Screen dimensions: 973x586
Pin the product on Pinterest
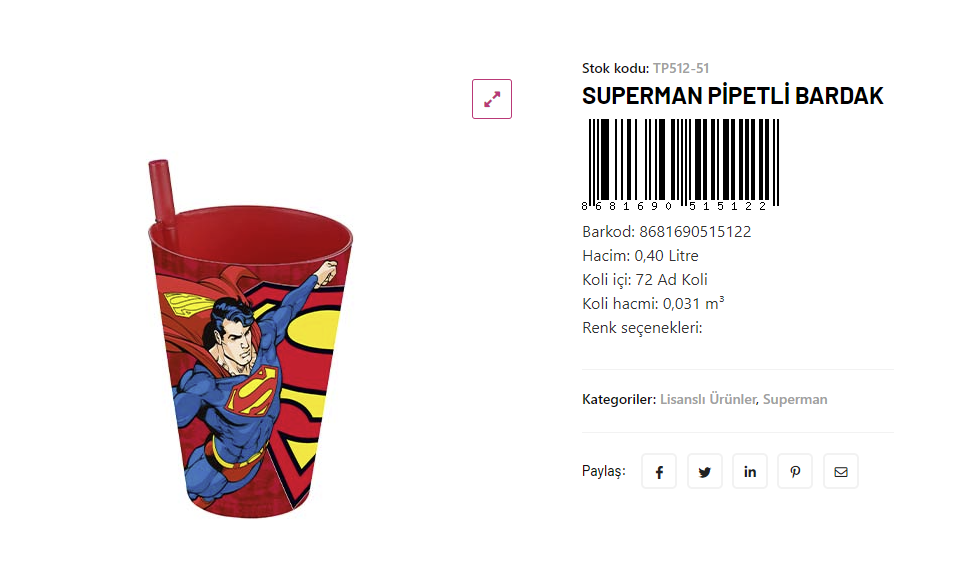[x=795, y=472]
